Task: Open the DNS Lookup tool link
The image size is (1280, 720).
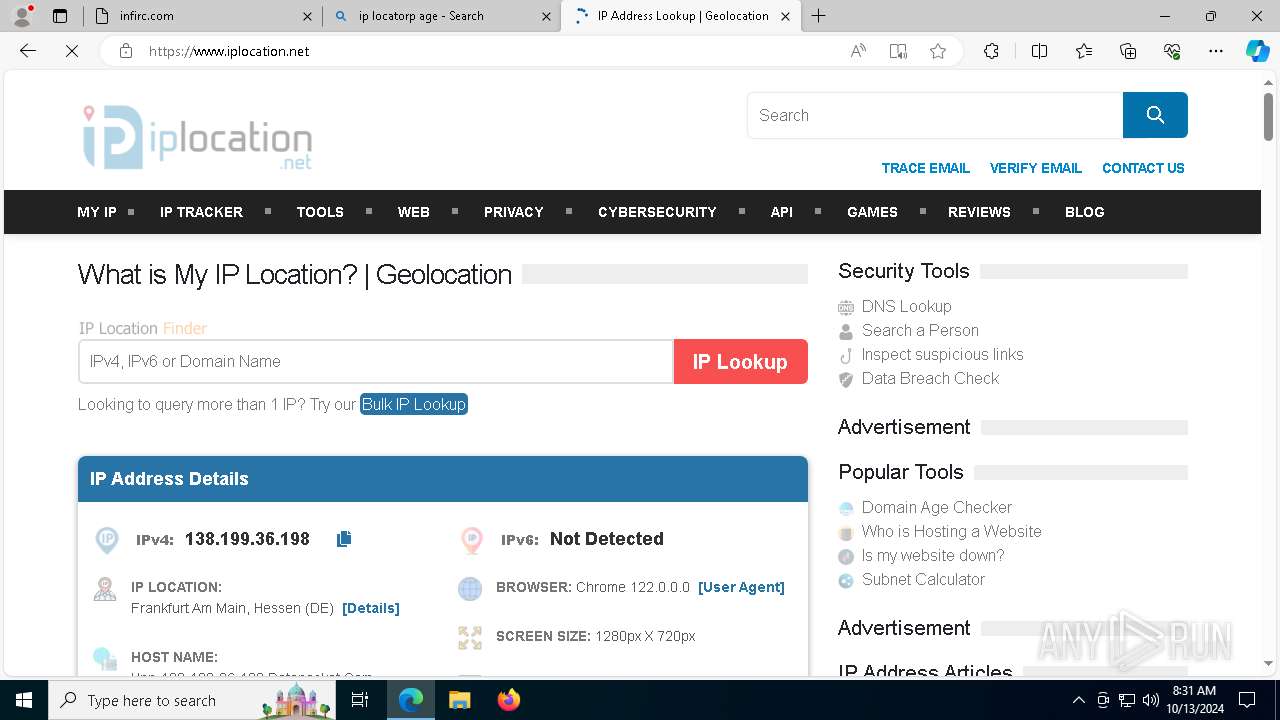Action: click(907, 306)
